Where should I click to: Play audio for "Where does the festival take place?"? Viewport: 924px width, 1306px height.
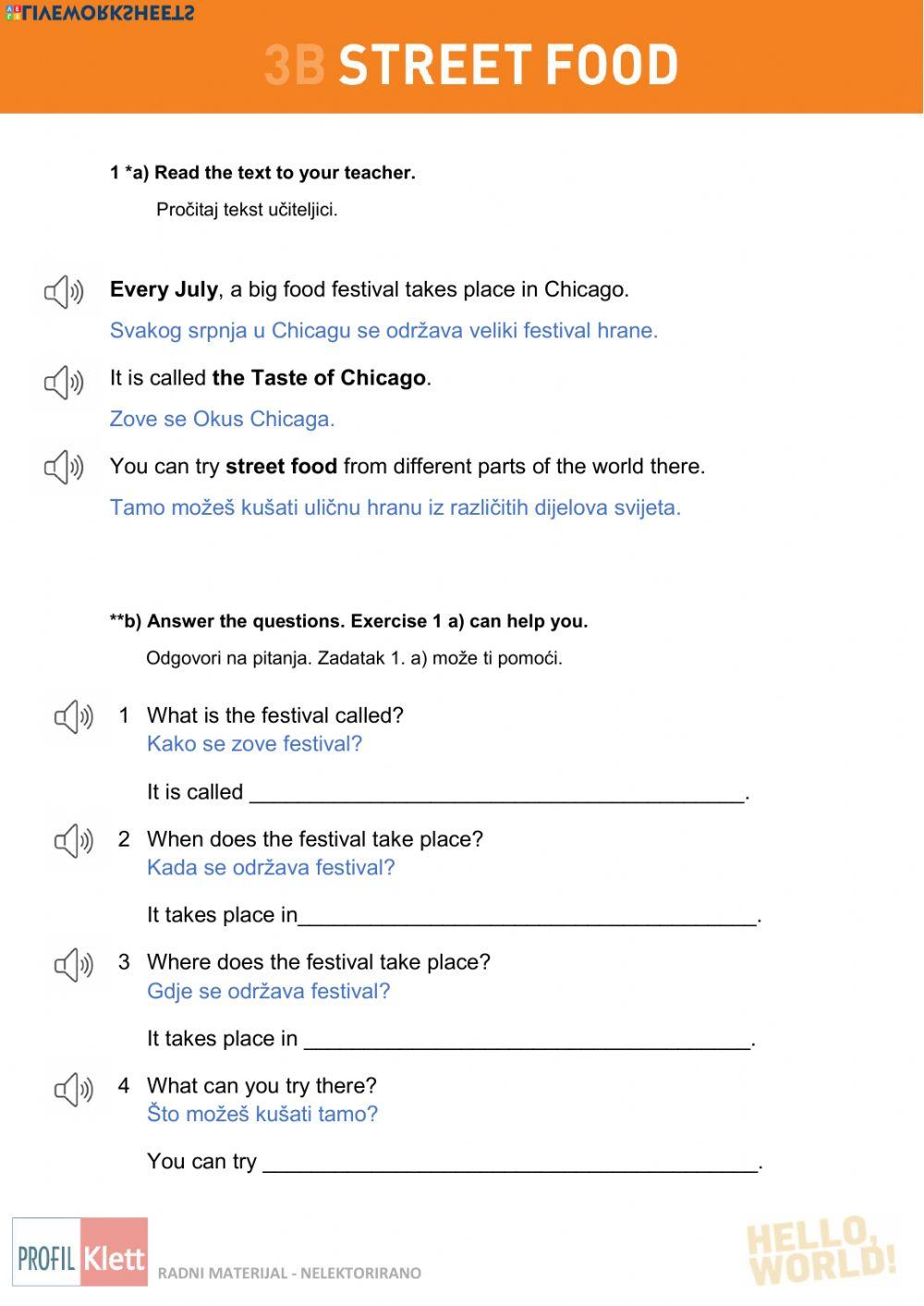coord(74,965)
